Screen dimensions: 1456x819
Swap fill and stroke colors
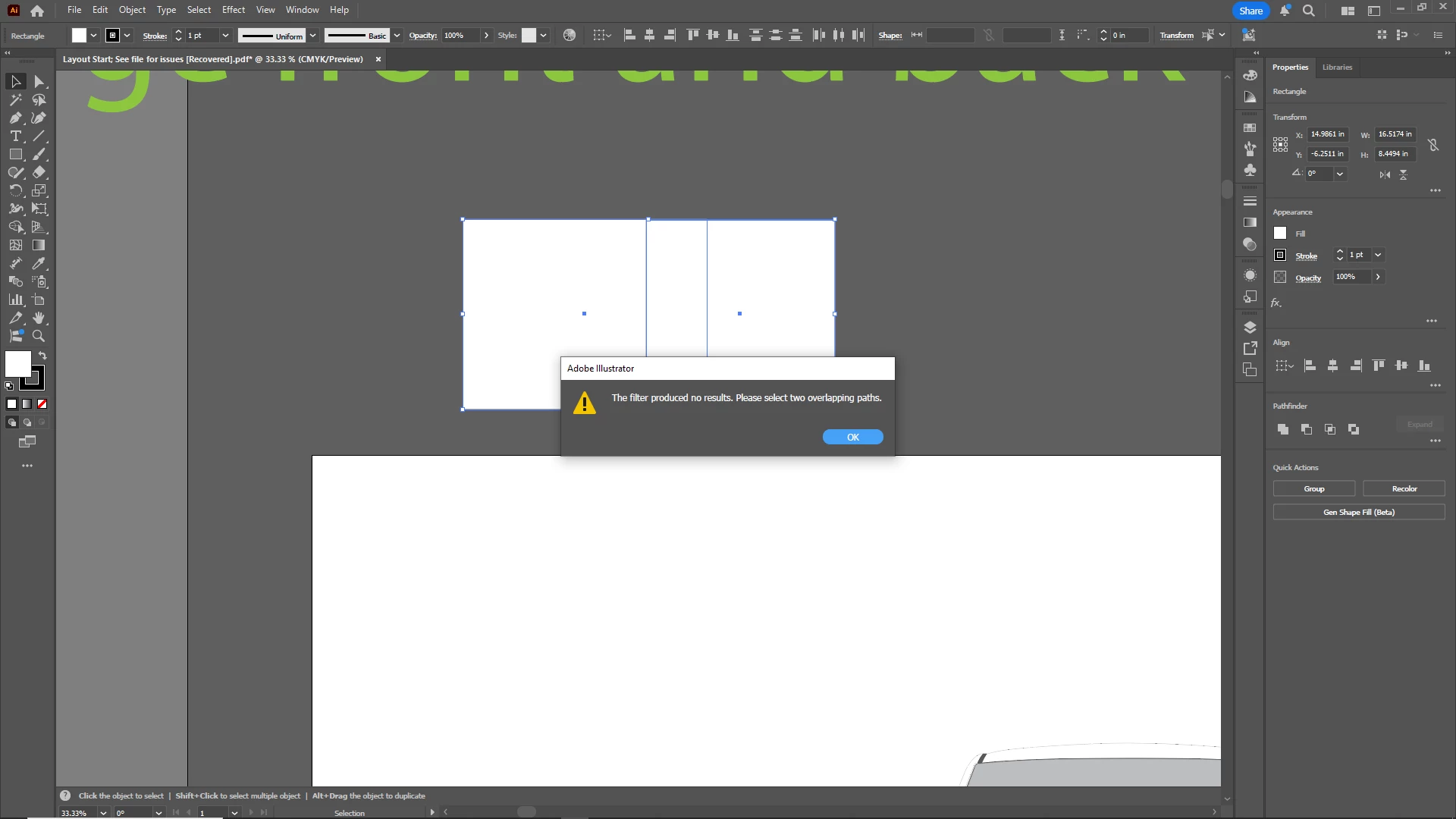pyautogui.click(x=42, y=355)
